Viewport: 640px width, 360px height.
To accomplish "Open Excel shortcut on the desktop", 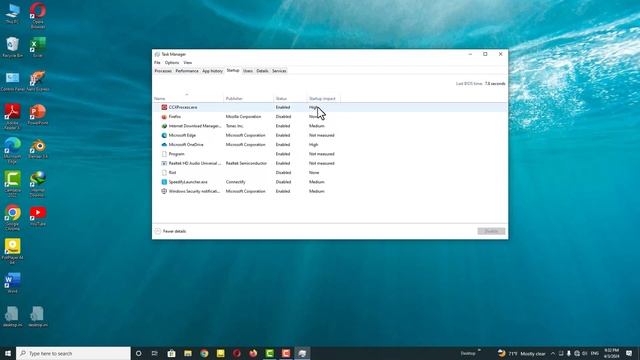I will [x=38, y=47].
